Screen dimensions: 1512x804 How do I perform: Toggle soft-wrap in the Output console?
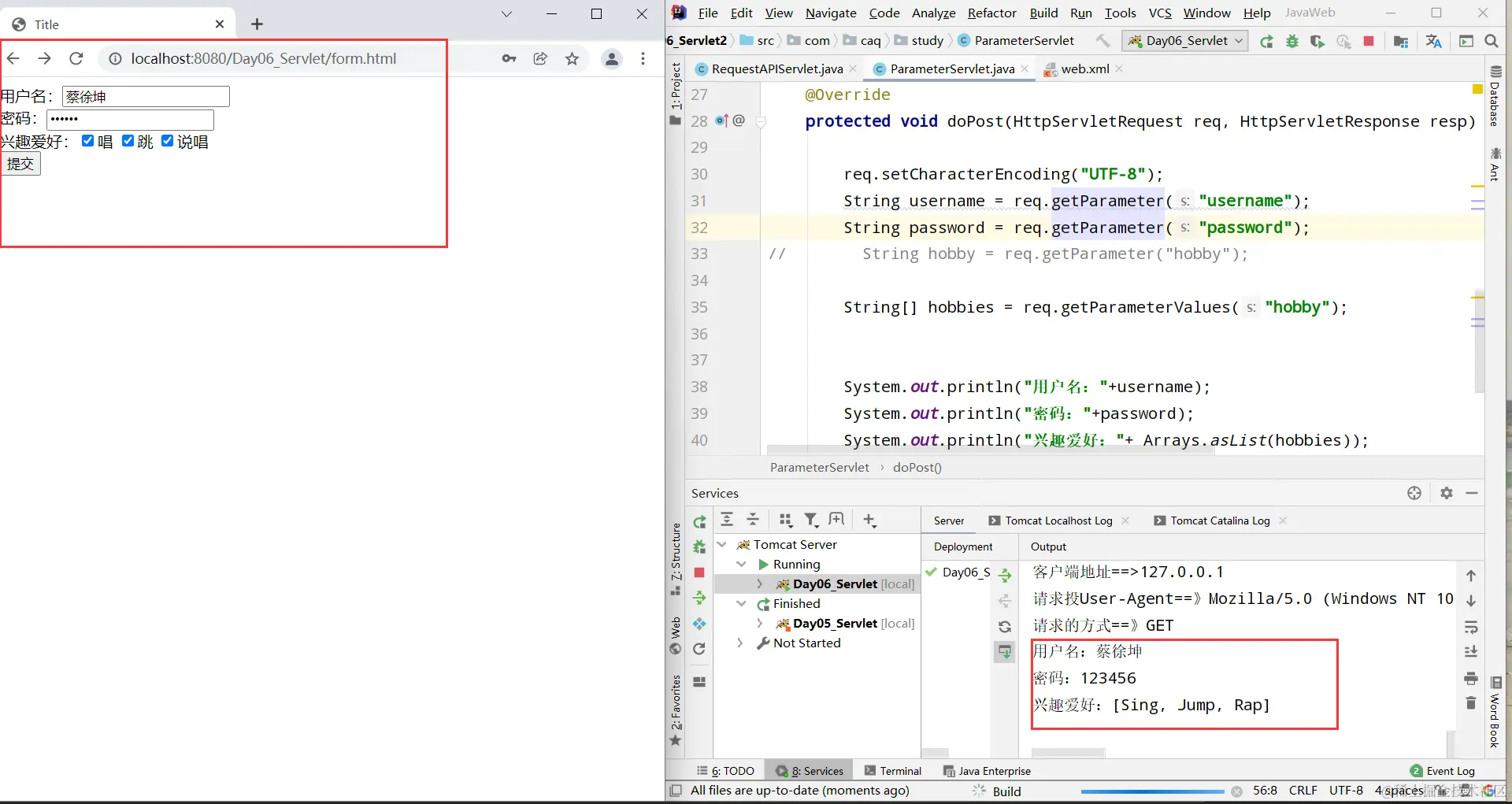(1471, 627)
